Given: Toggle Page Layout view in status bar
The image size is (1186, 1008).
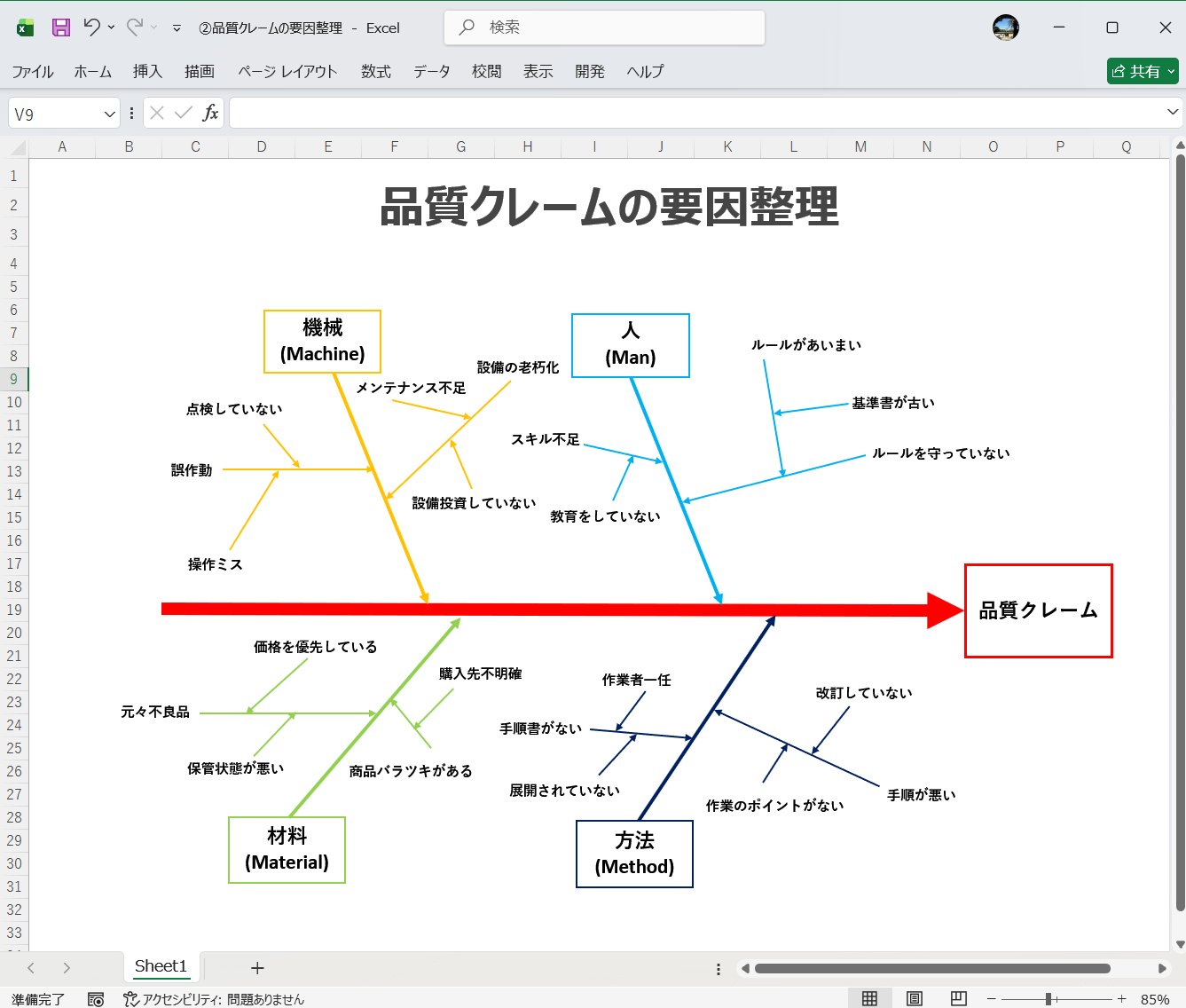Looking at the screenshot, I should [x=914, y=998].
